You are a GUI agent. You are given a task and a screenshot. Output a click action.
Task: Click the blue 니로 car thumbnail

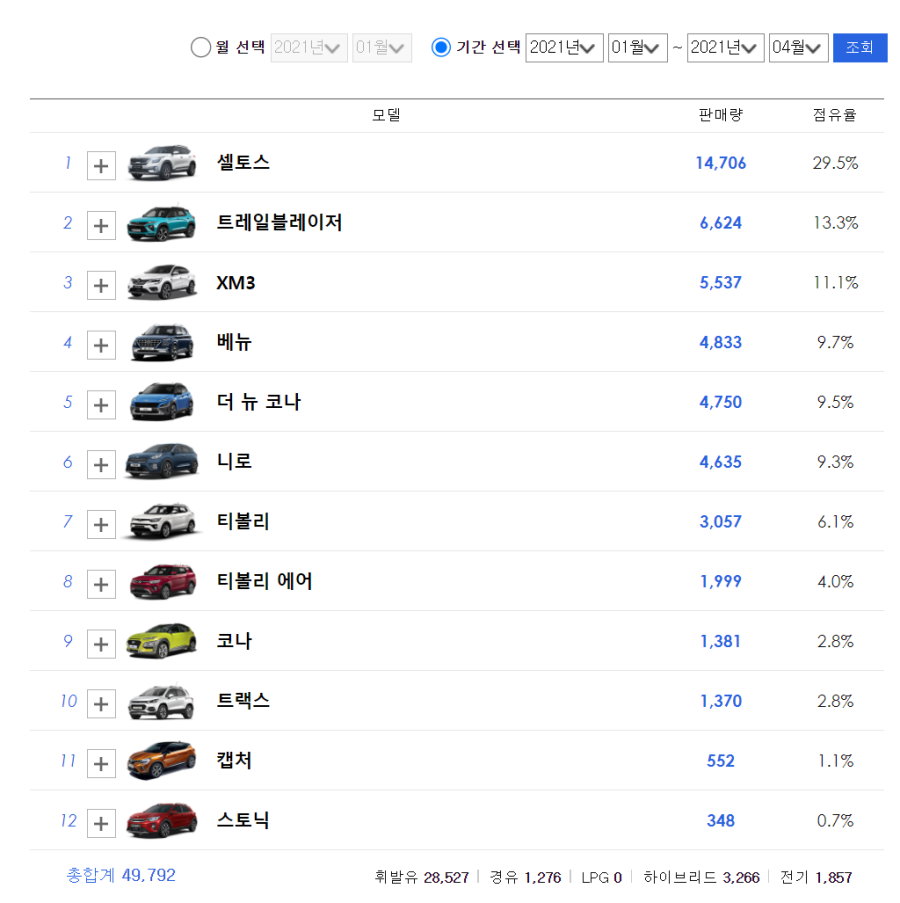coord(162,461)
